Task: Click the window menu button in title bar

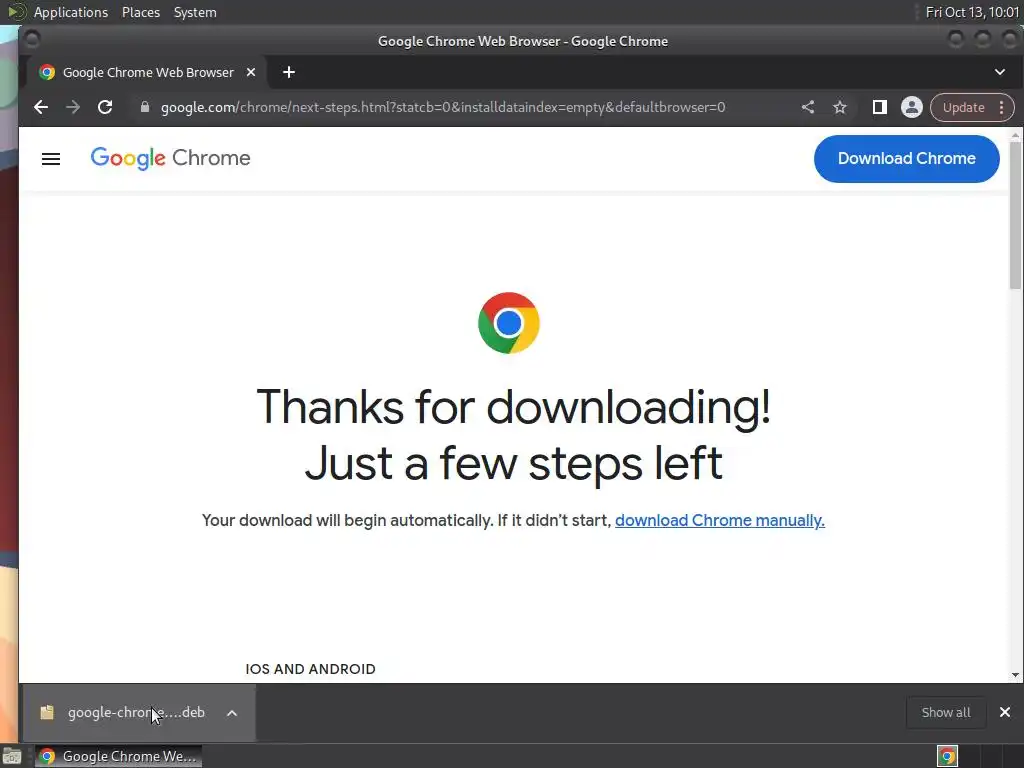Action: 31,40
